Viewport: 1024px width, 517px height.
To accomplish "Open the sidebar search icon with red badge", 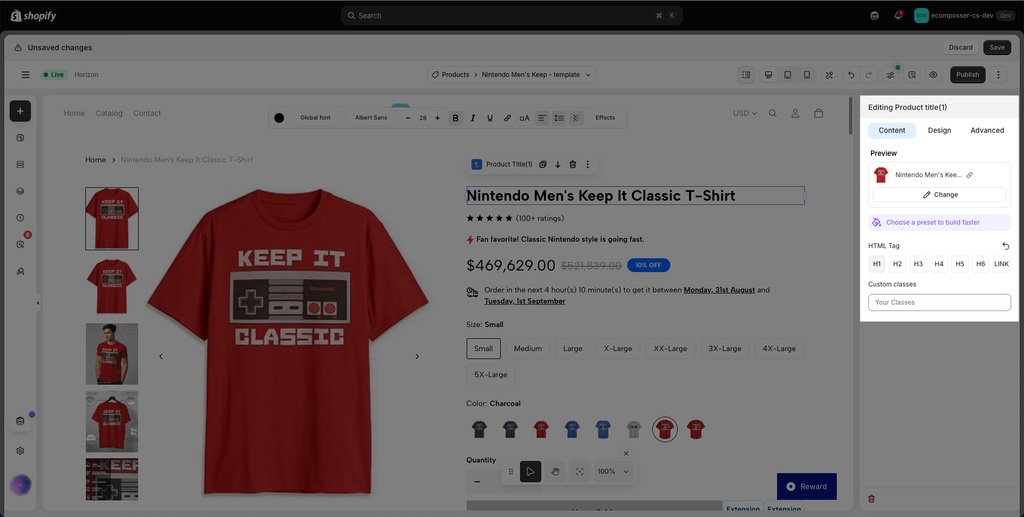I will coord(20,245).
